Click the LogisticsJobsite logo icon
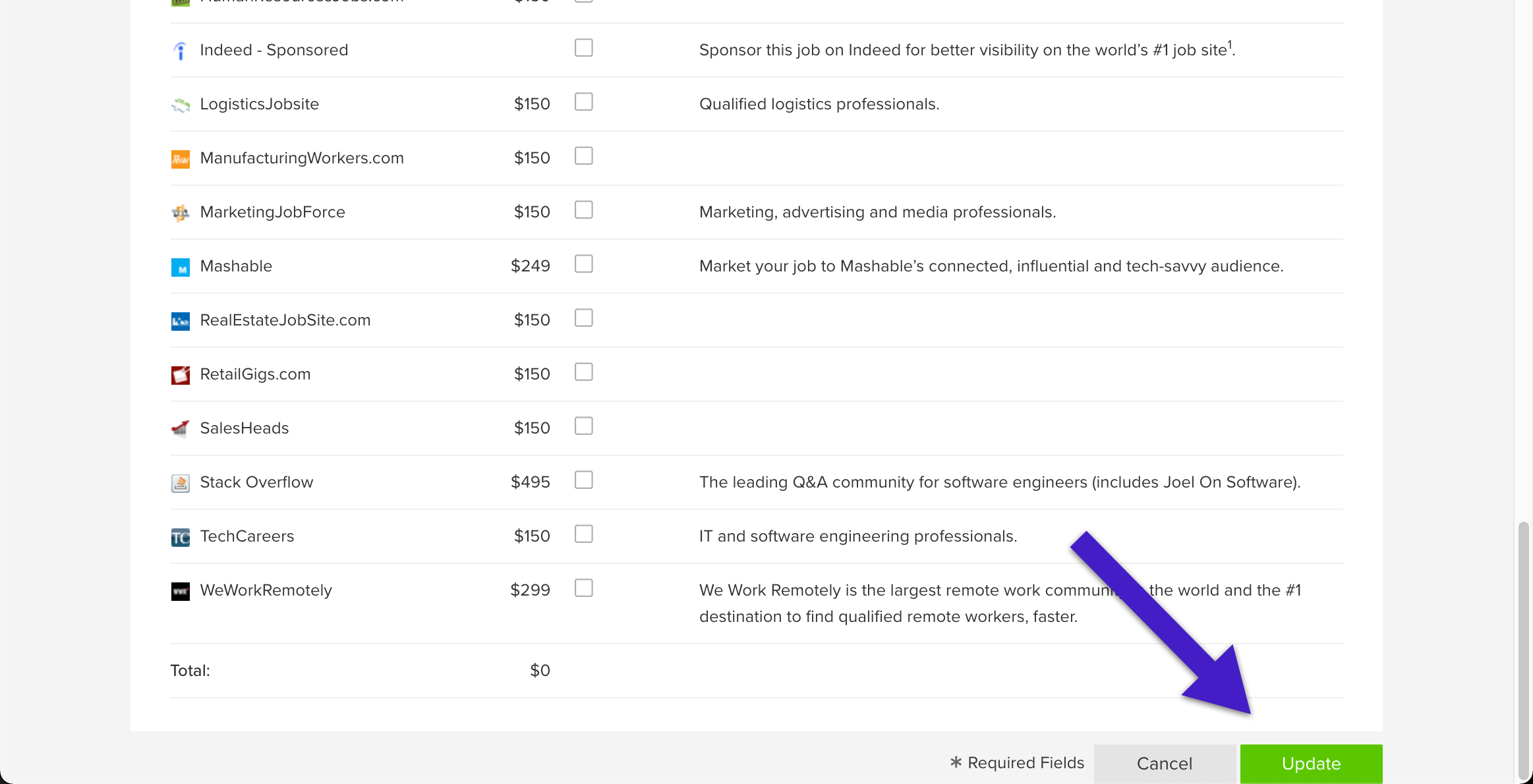Viewport: 1533px width, 784px height. [x=180, y=105]
